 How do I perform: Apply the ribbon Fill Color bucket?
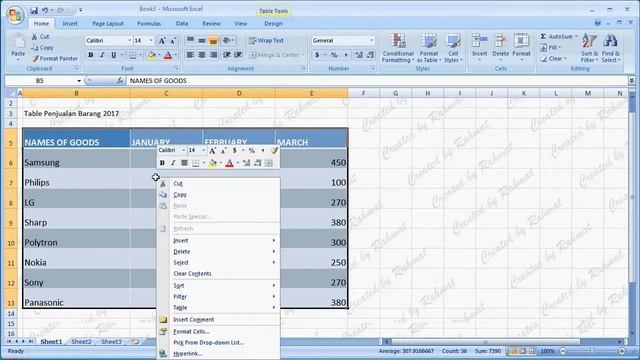point(151,55)
